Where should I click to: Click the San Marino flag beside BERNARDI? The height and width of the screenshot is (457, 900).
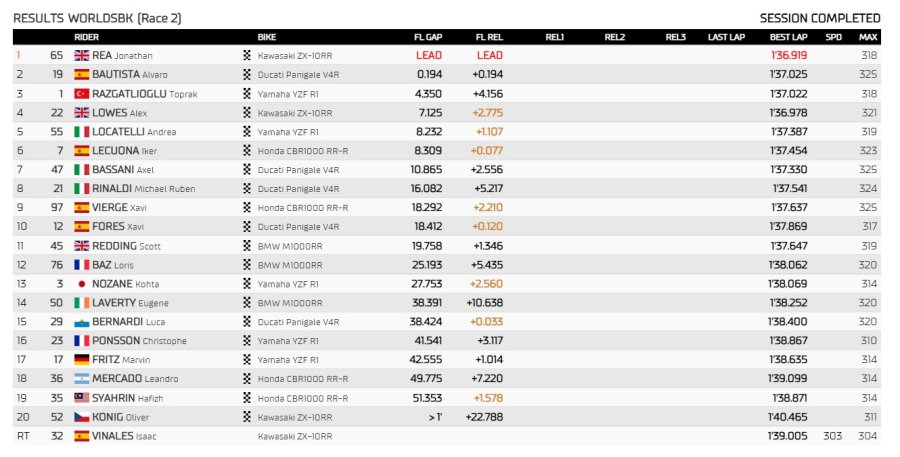click(x=82, y=322)
